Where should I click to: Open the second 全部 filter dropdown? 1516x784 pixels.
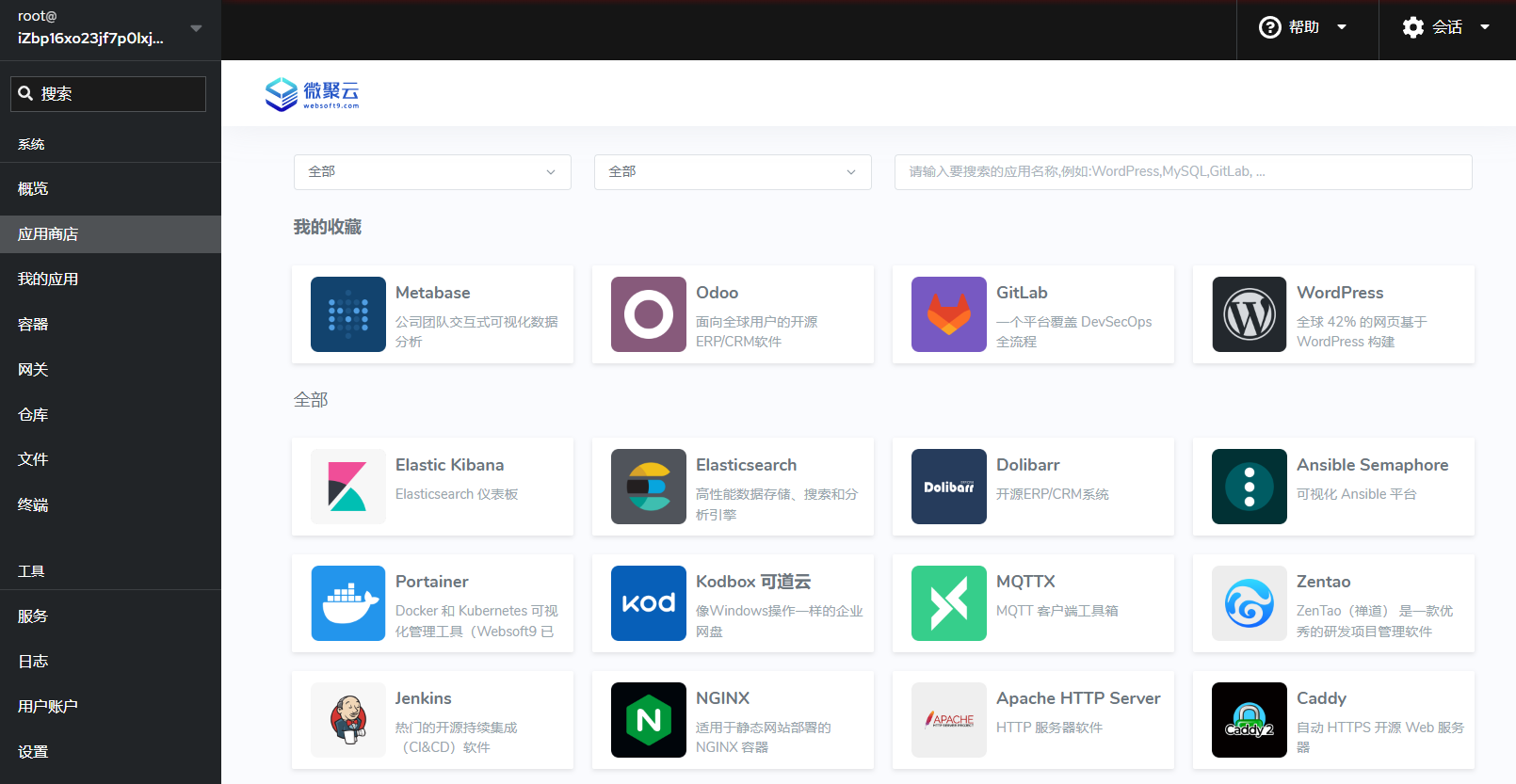pos(733,172)
